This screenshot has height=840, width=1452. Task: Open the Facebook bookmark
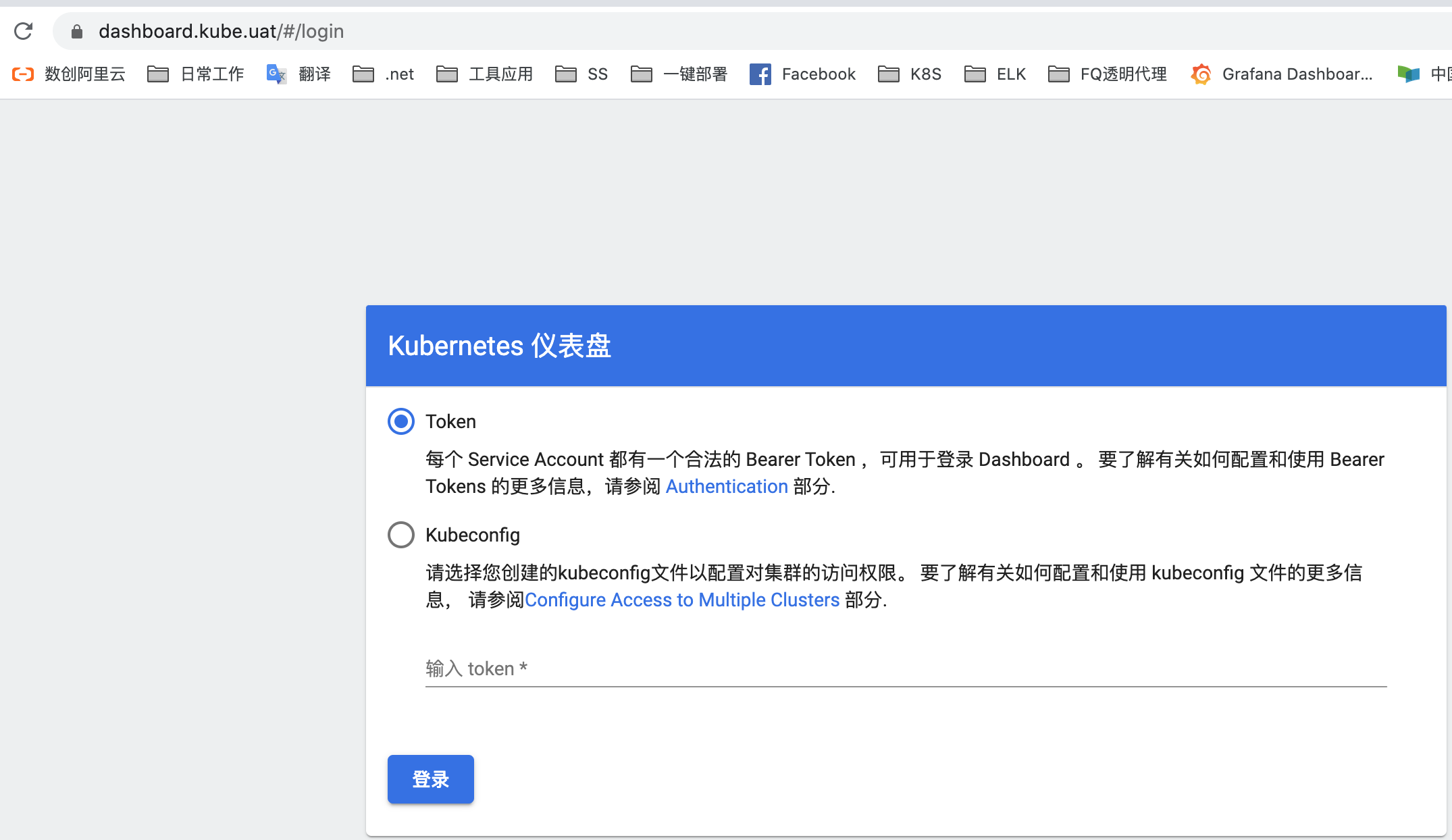point(802,74)
